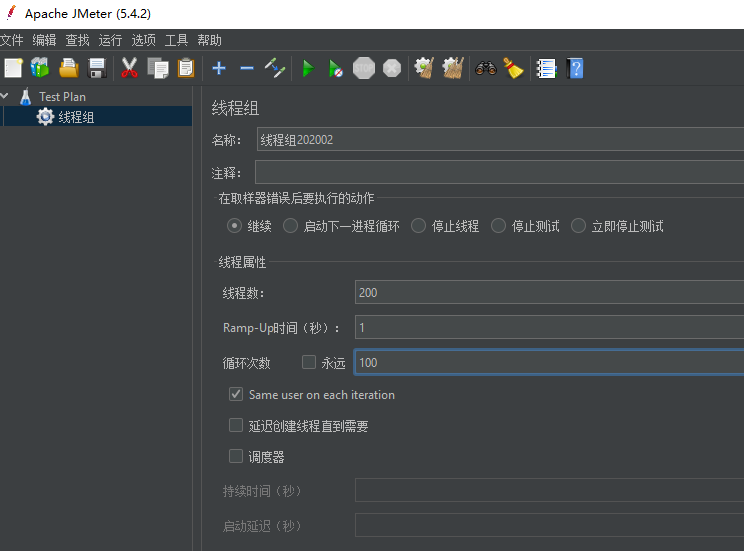Click Start no pauses icon
Image resolution: width=744 pixels, height=551 pixels.
(x=336, y=68)
